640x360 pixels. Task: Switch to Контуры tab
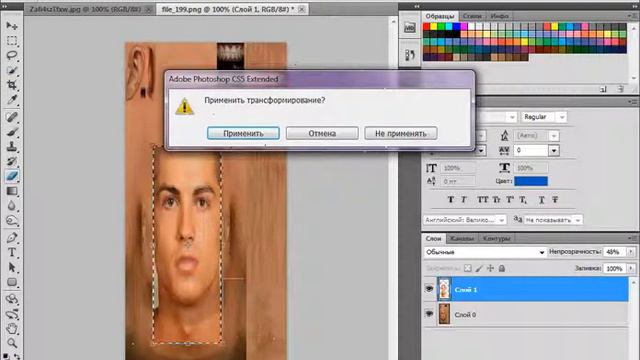click(x=496, y=238)
